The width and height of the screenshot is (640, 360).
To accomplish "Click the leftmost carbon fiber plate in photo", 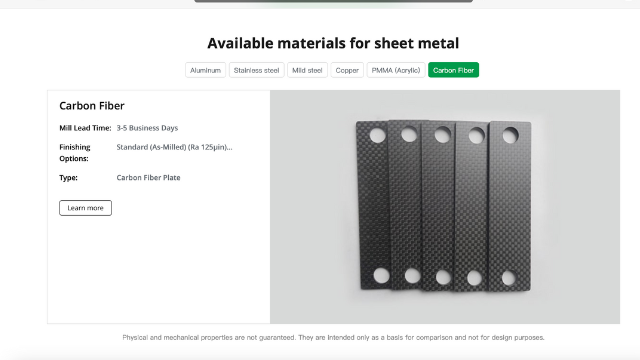I will tap(372, 204).
